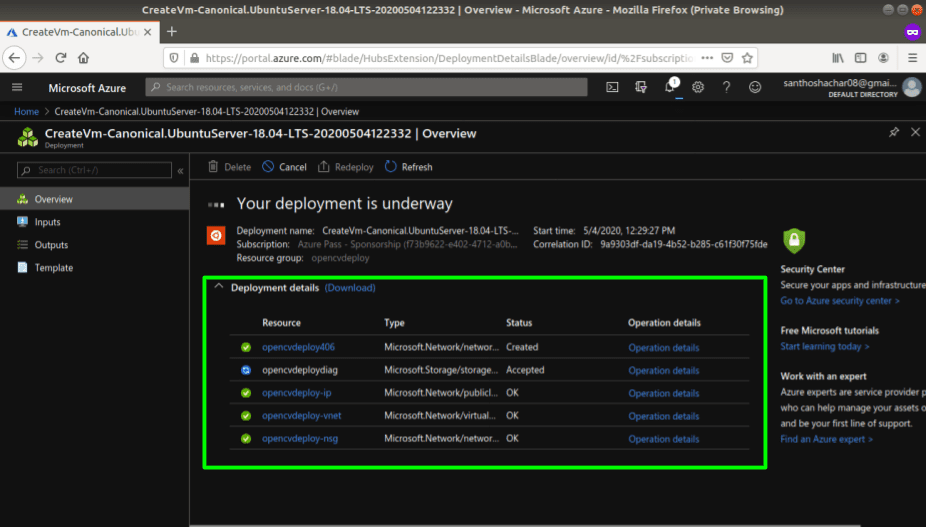Screen dimensions: 926x527
Task: Open the Firefox account icon
Action: [883, 58]
